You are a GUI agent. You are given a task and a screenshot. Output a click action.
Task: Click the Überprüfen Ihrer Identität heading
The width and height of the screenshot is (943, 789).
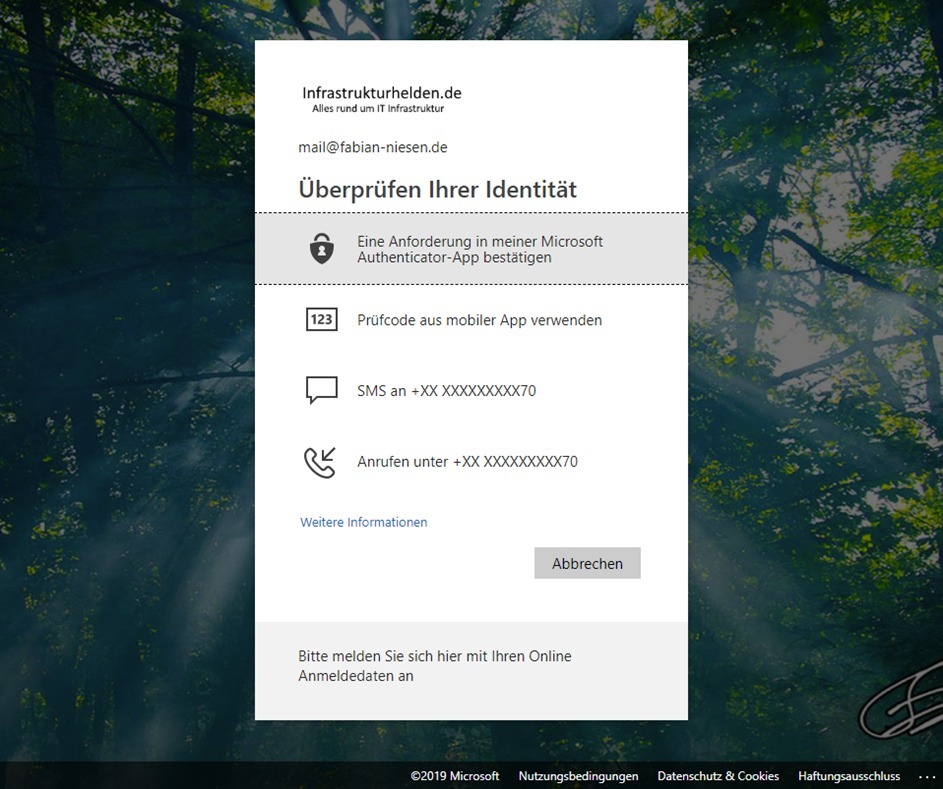pyautogui.click(x=437, y=189)
